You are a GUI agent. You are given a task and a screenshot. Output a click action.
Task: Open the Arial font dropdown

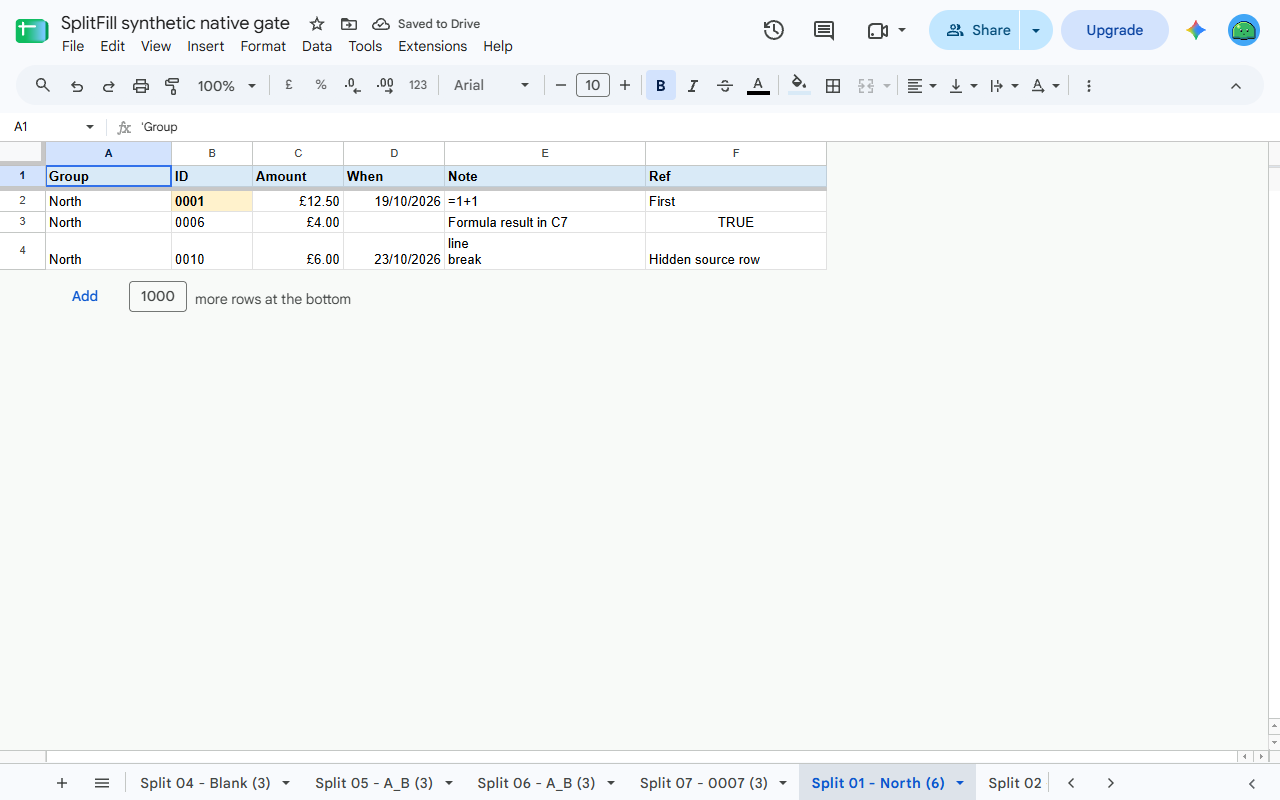(491, 86)
